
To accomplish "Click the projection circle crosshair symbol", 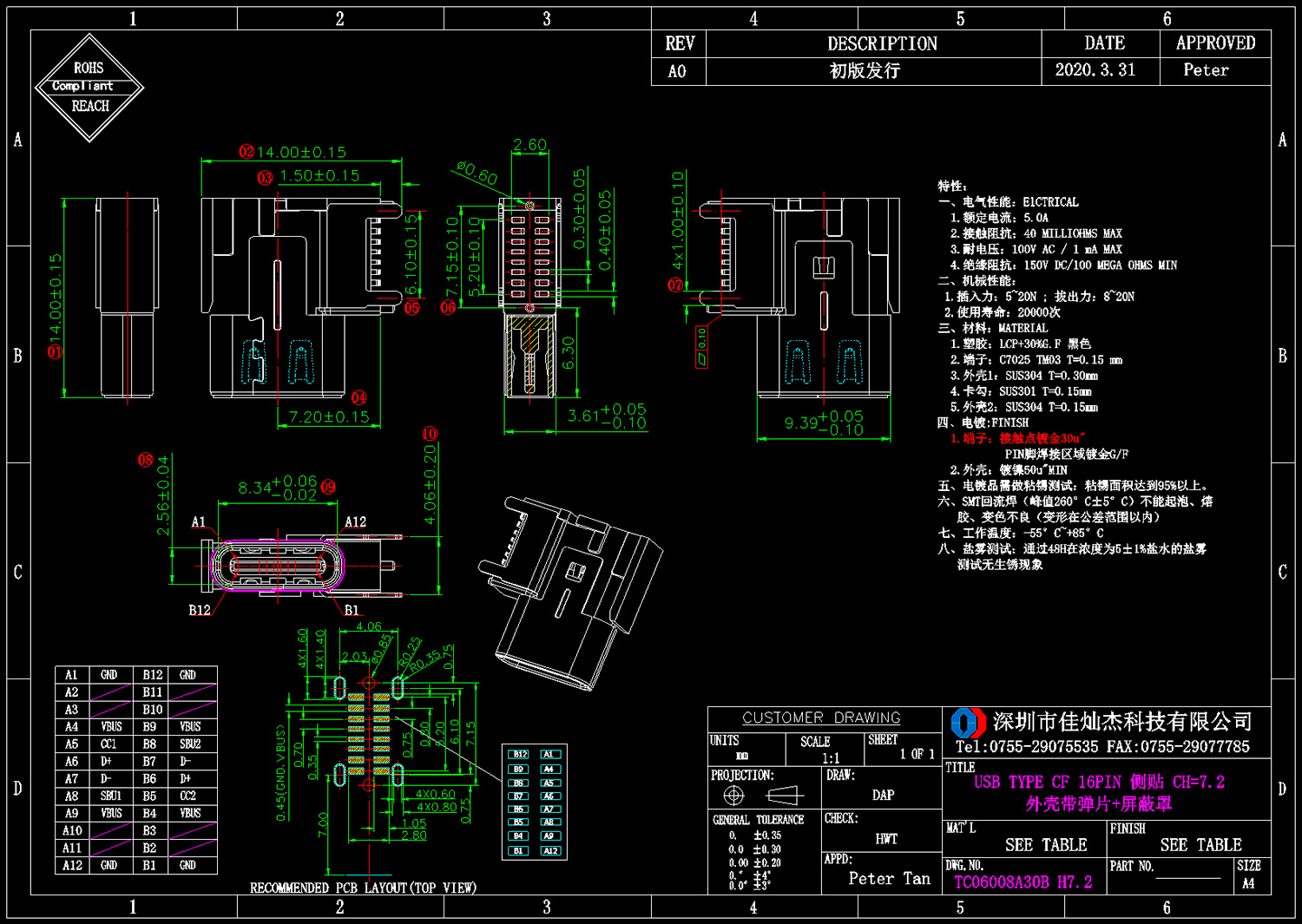I will pos(734,796).
